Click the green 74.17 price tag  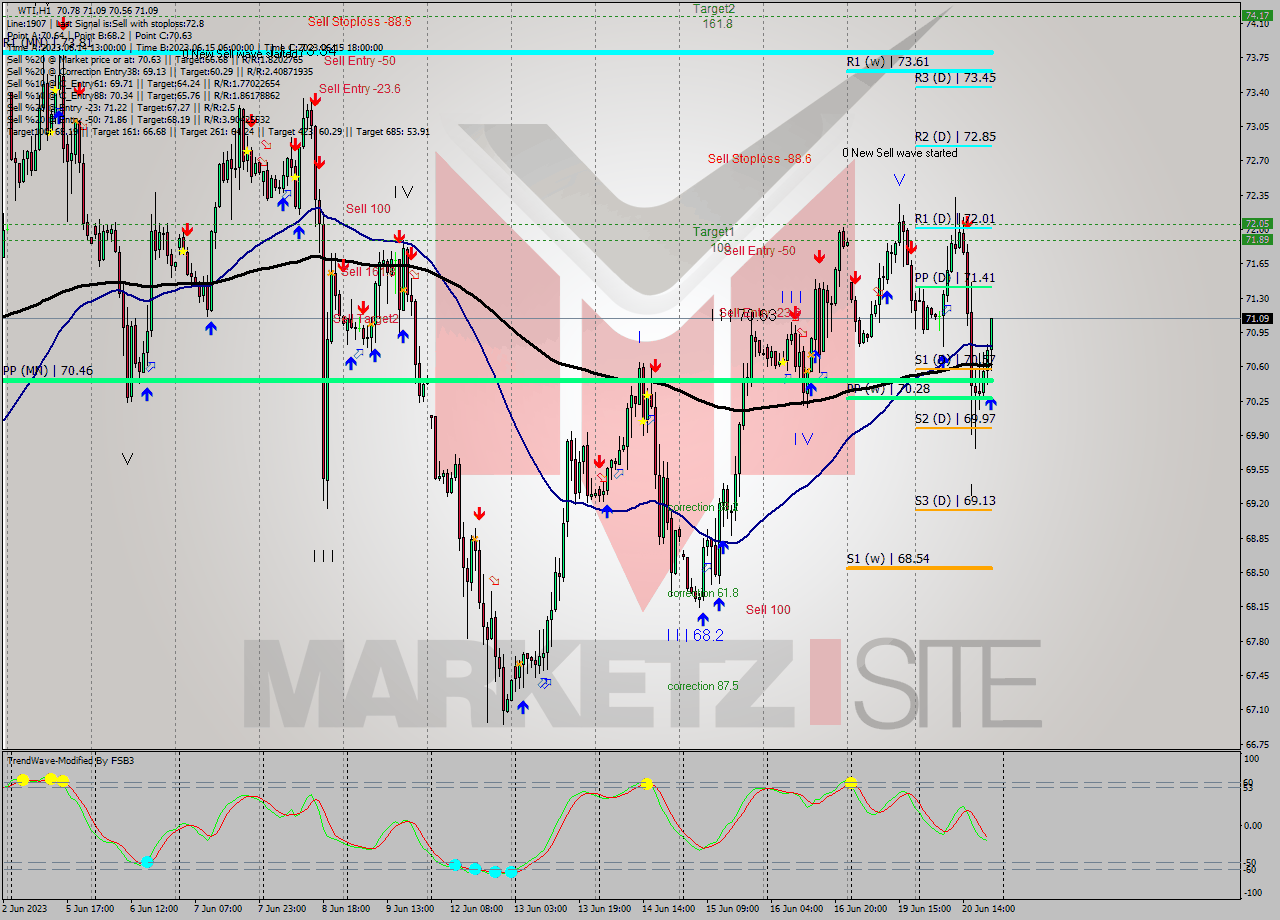(1257, 15)
